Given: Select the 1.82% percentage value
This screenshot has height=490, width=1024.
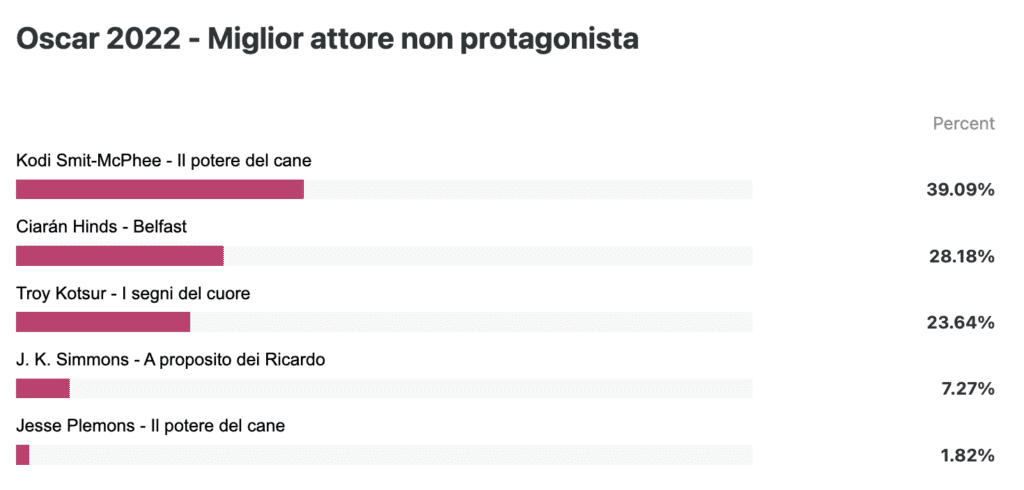Looking at the screenshot, I should (x=967, y=455).
